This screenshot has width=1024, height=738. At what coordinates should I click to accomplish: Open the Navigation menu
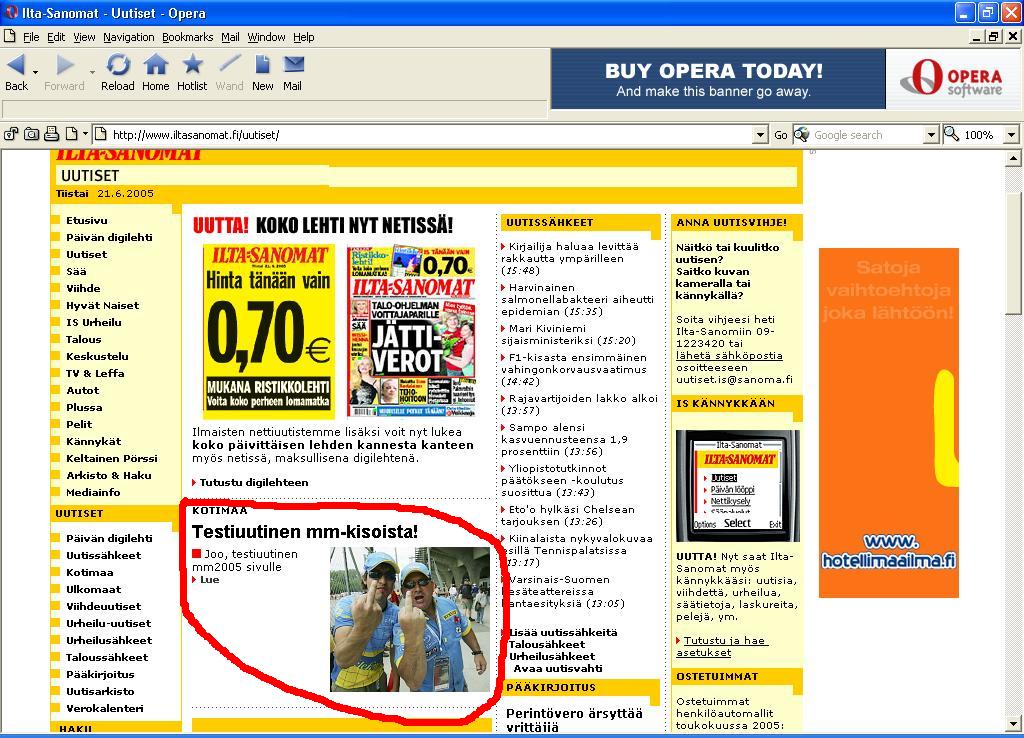point(128,37)
